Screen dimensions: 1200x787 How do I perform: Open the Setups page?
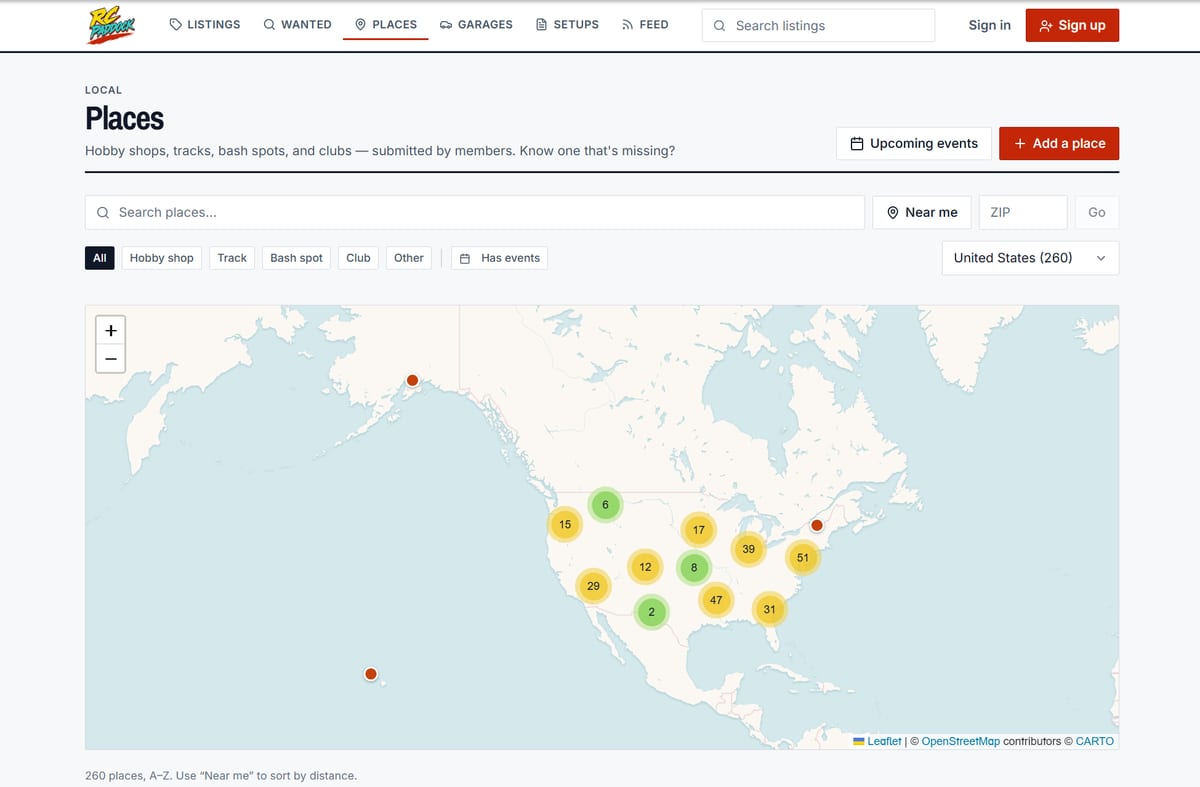tap(567, 25)
